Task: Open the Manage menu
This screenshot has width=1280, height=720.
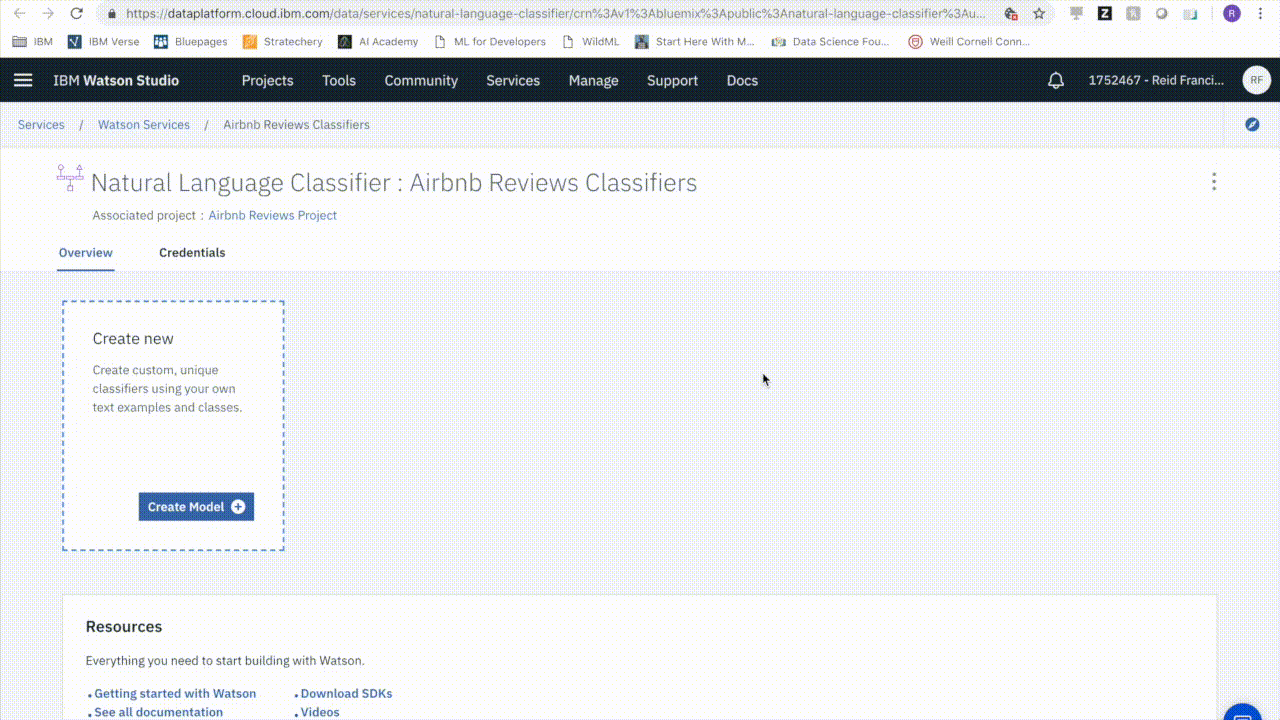Action: point(594,80)
